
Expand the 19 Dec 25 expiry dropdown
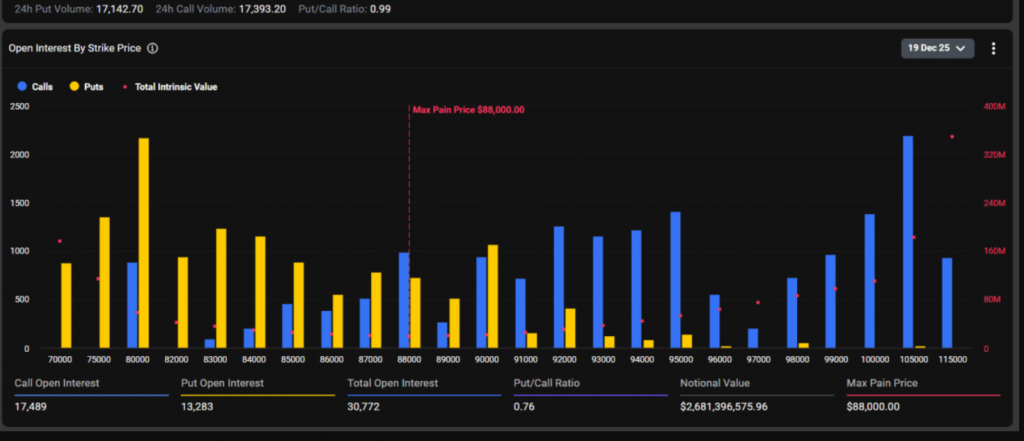tap(937, 48)
